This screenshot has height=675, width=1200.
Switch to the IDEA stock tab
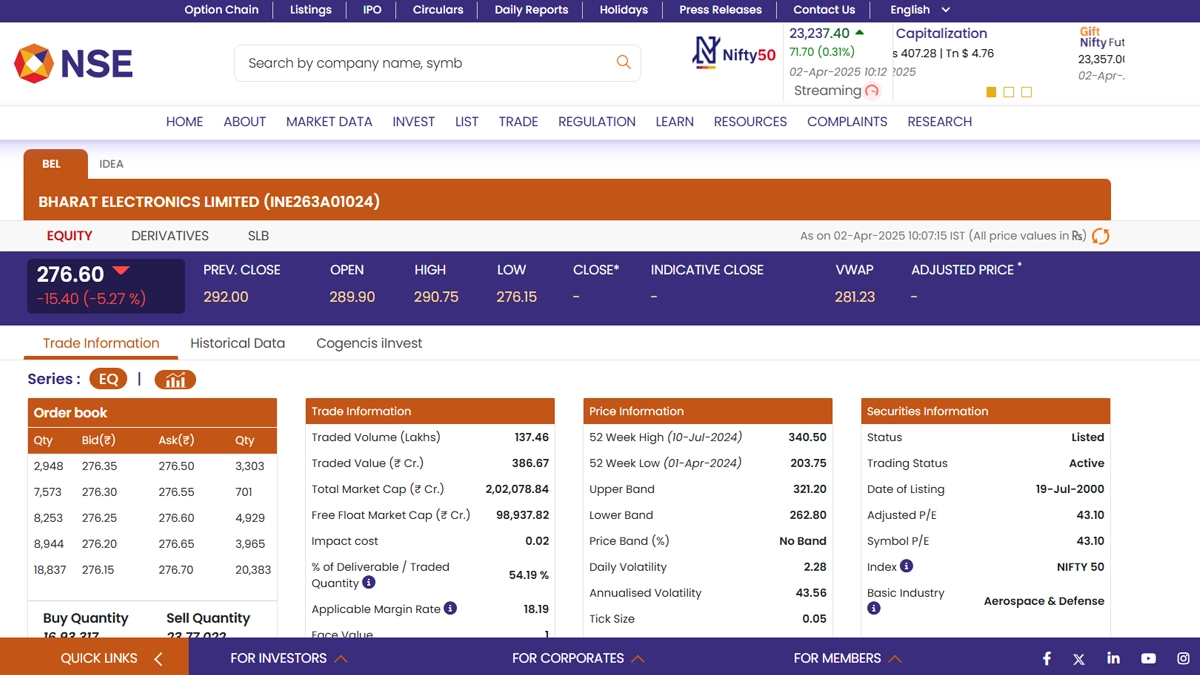coord(111,164)
